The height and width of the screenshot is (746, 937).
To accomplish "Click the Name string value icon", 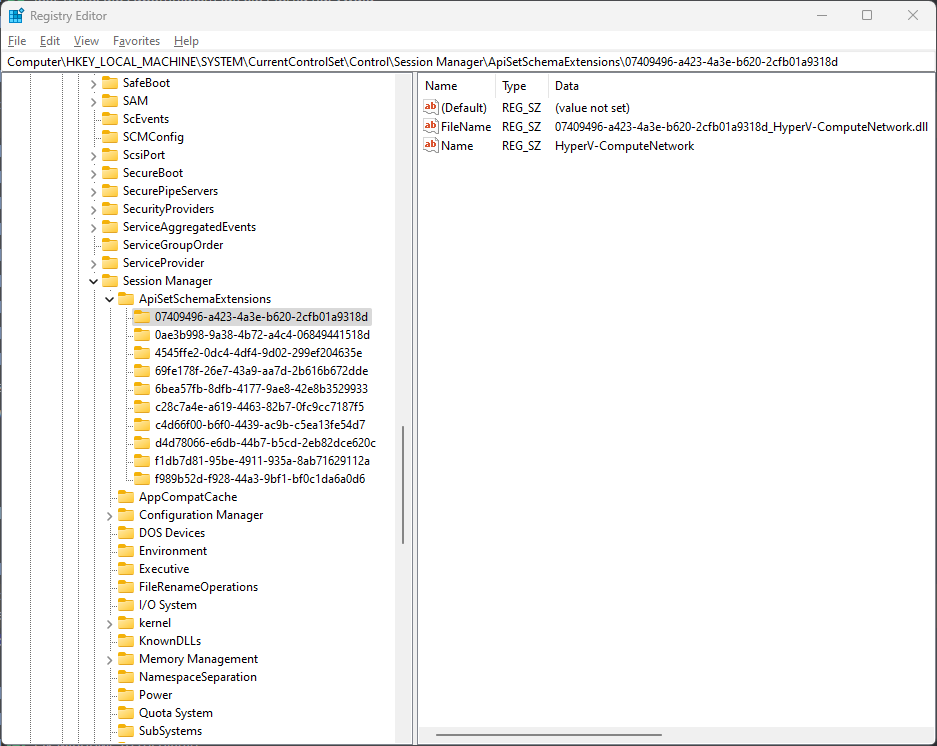I will pyautogui.click(x=431, y=145).
